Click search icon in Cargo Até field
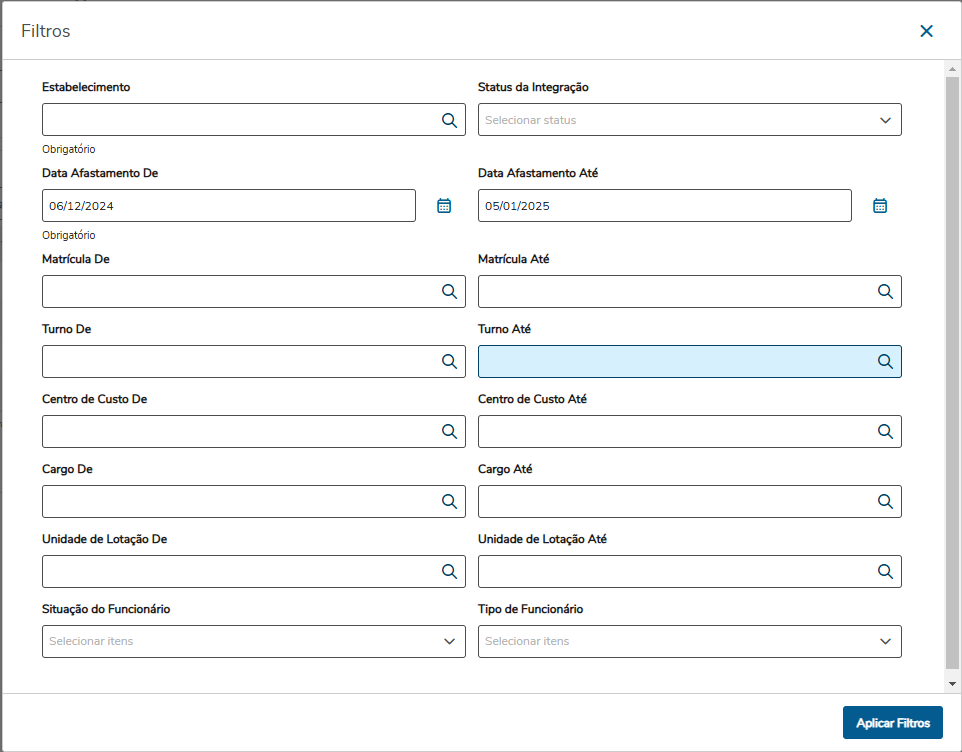Viewport: 962px width, 752px height. pyautogui.click(x=885, y=502)
